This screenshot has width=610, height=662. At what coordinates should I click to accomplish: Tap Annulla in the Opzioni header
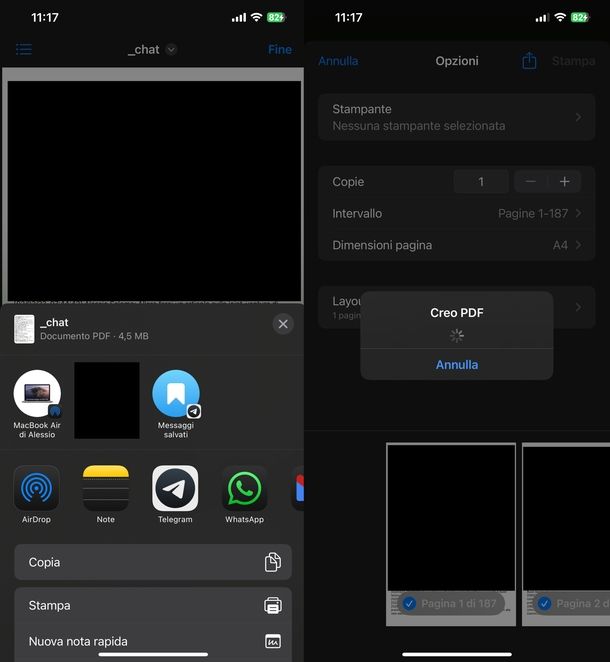[338, 61]
